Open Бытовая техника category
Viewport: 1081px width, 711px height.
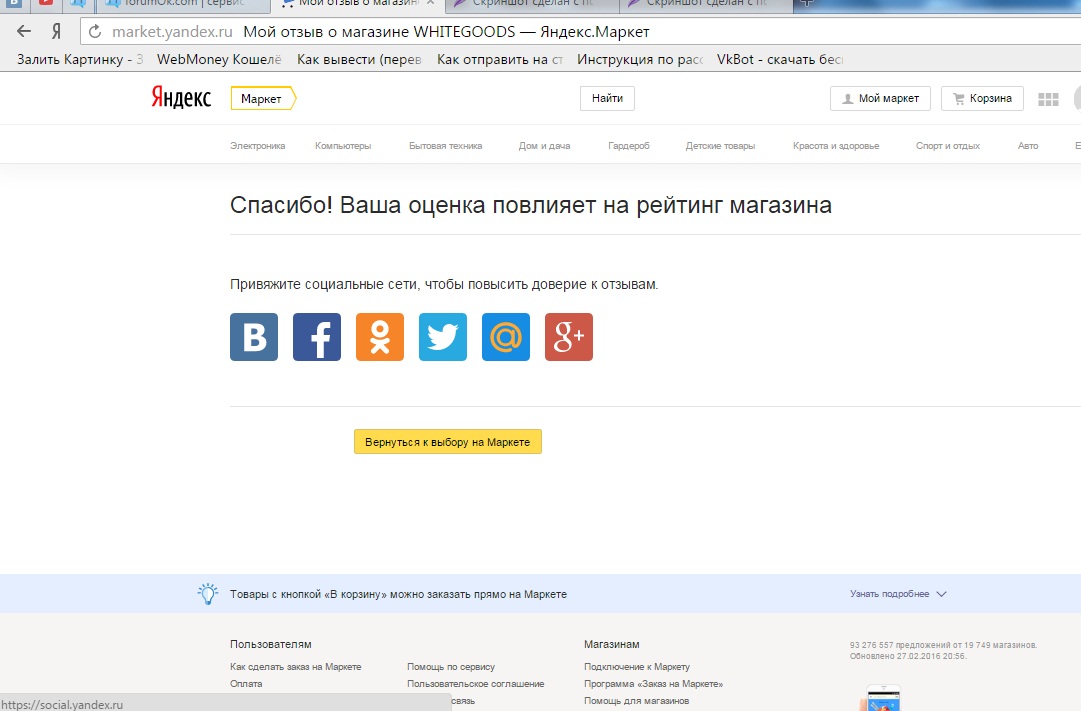point(445,146)
